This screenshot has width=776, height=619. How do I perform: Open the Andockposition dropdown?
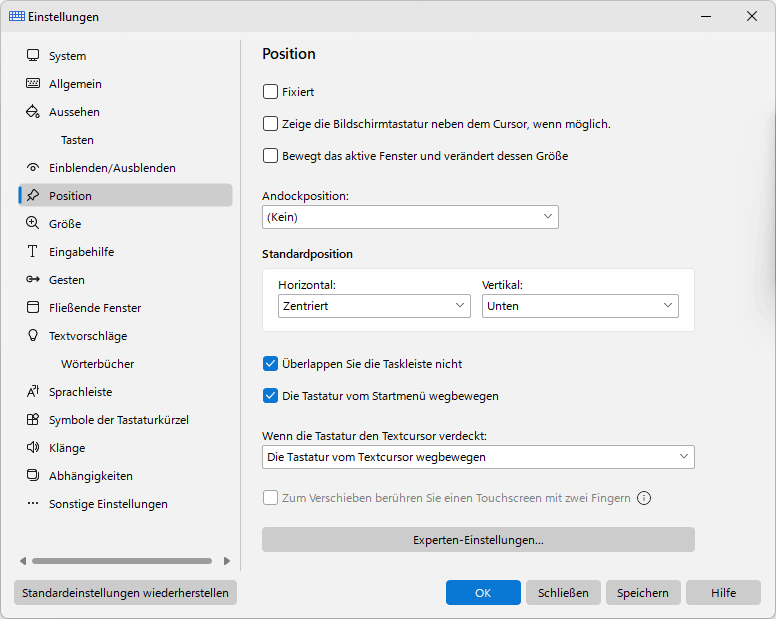(x=410, y=217)
